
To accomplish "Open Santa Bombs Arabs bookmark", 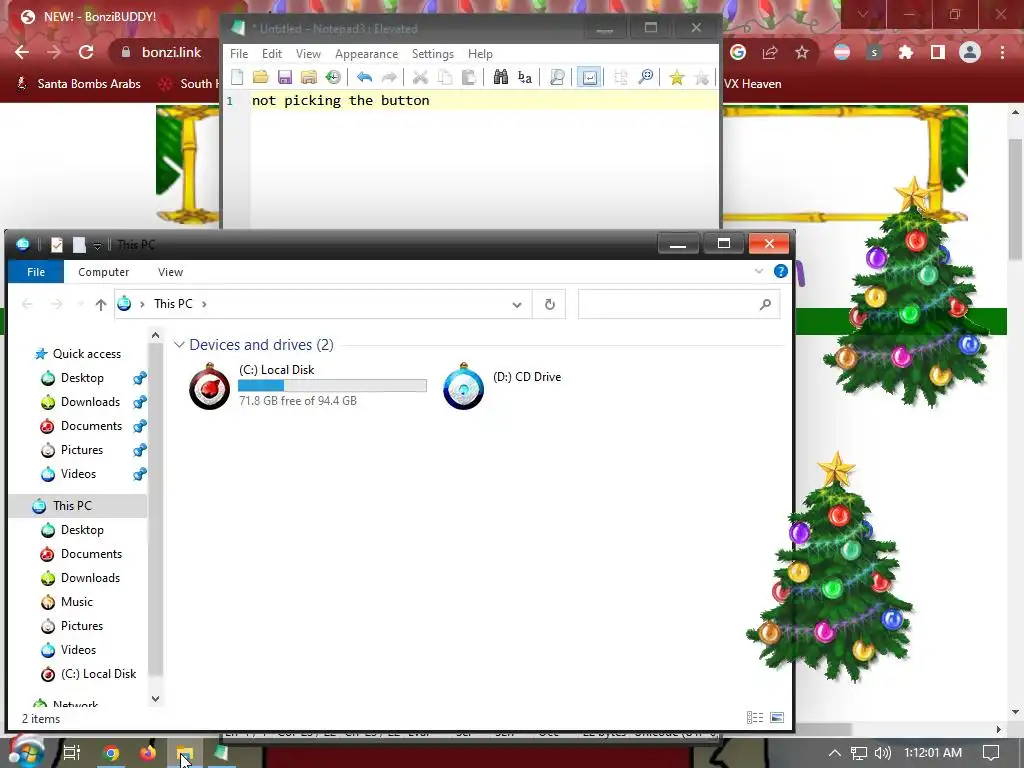I will coord(78,84).
